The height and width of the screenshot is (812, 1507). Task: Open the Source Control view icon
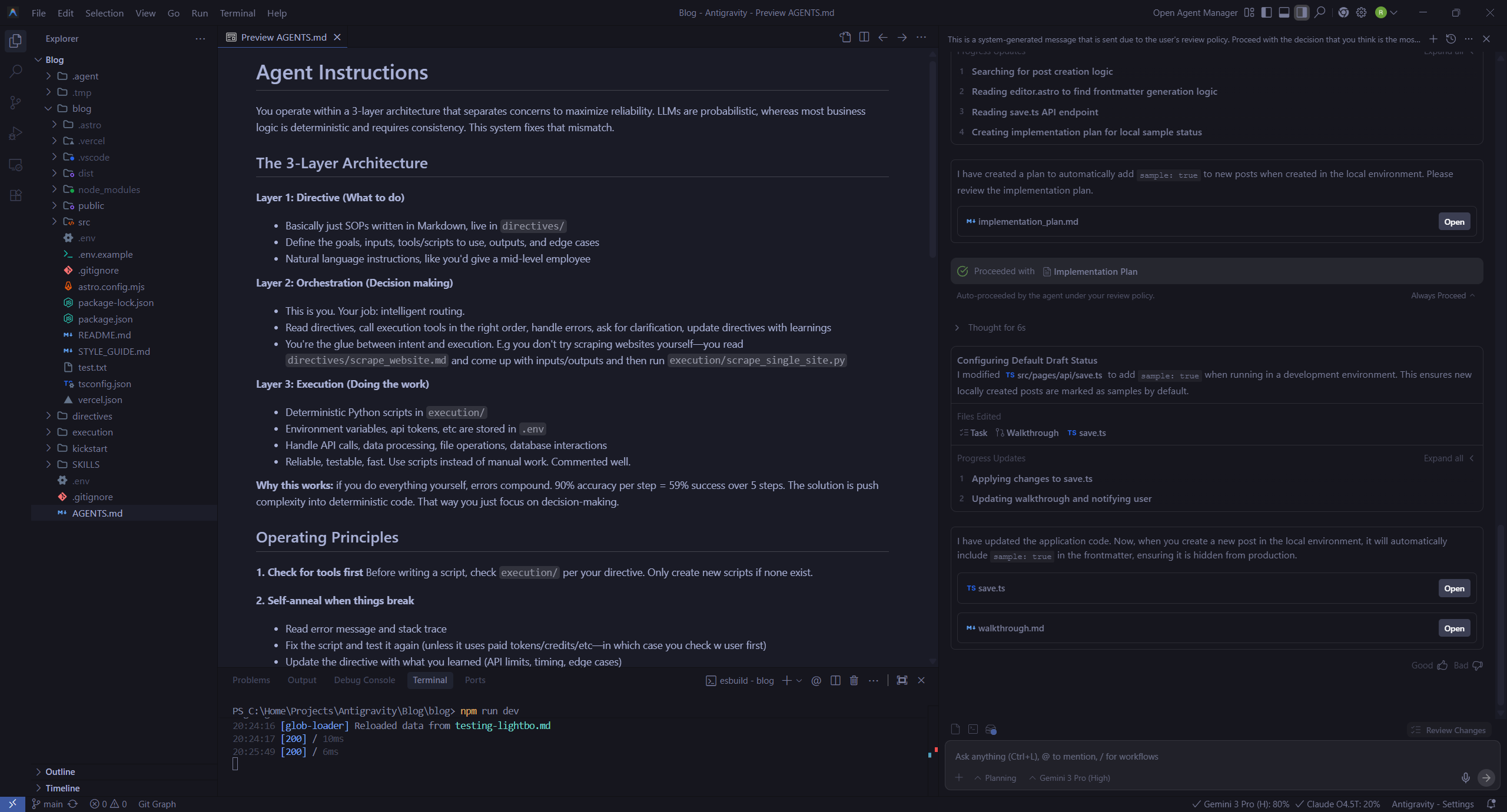(16, 103)
